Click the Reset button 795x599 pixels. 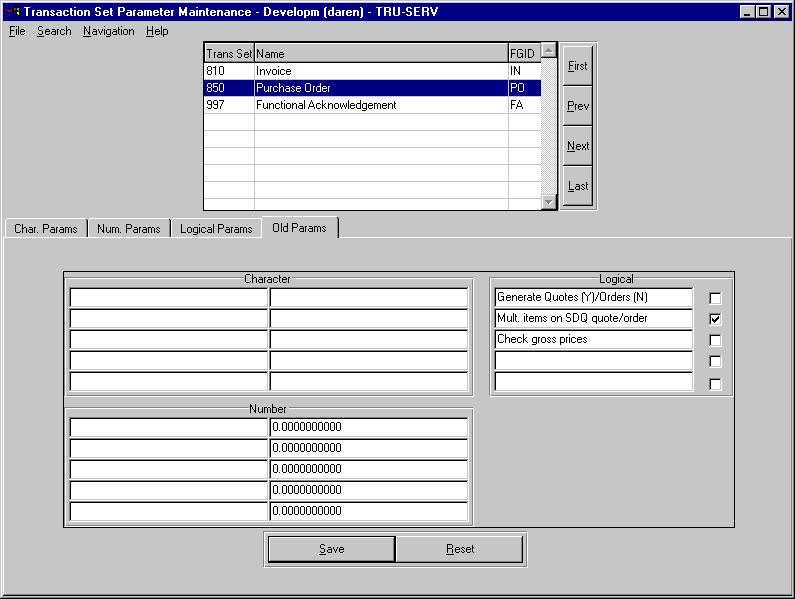coord(460,549)
